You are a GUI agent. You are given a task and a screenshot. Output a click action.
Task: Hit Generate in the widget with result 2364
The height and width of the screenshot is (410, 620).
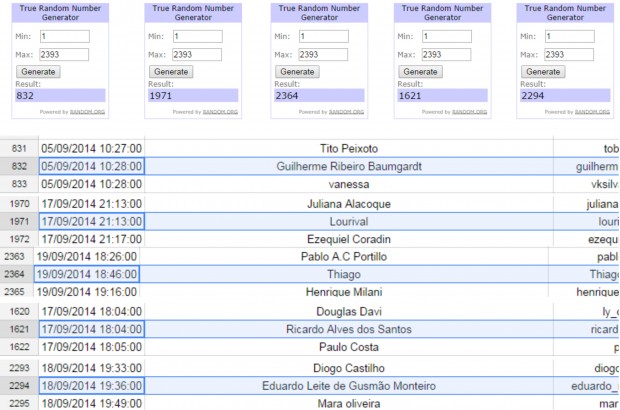(298, 72)
